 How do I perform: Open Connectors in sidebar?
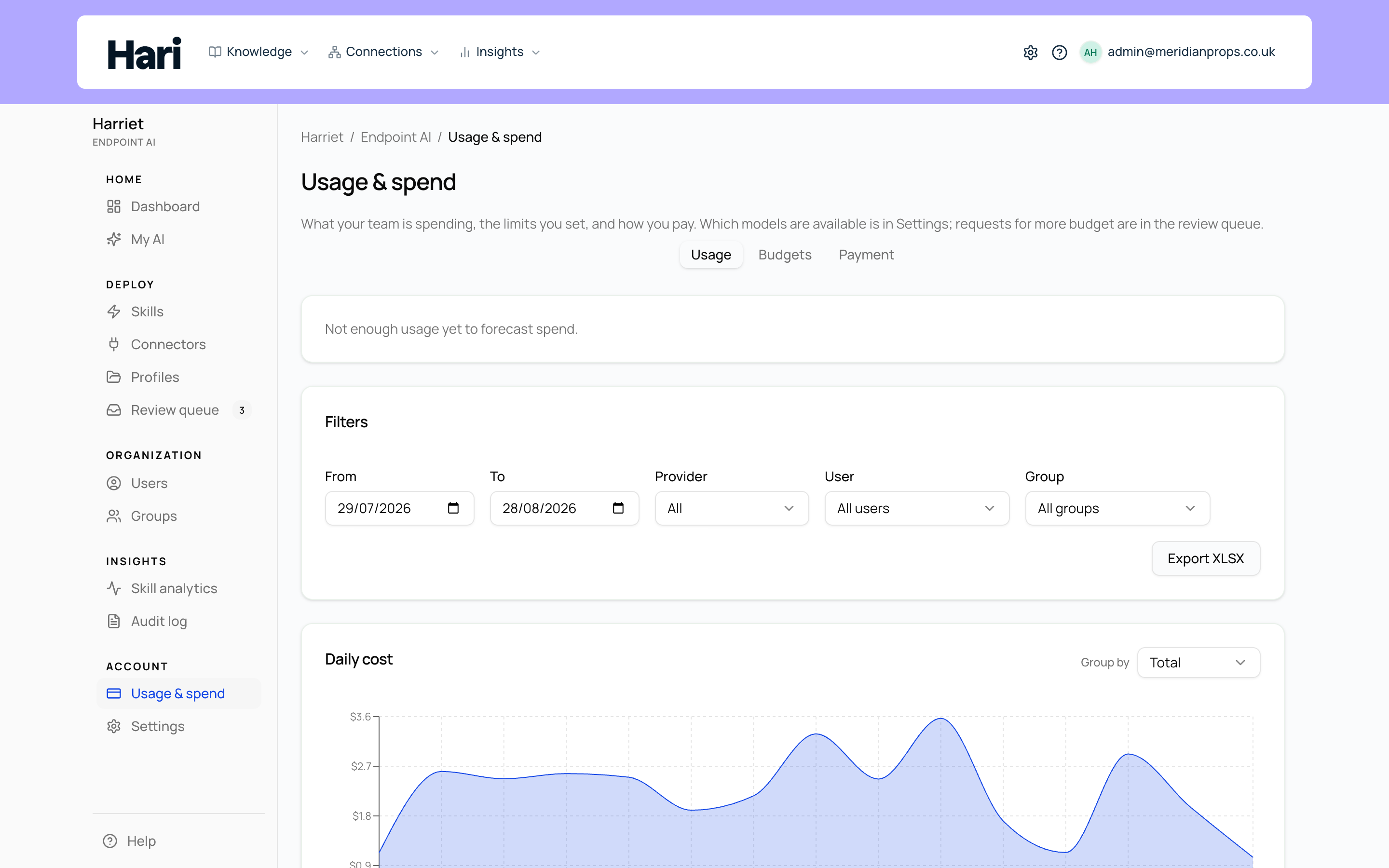[x=179, y=344]
